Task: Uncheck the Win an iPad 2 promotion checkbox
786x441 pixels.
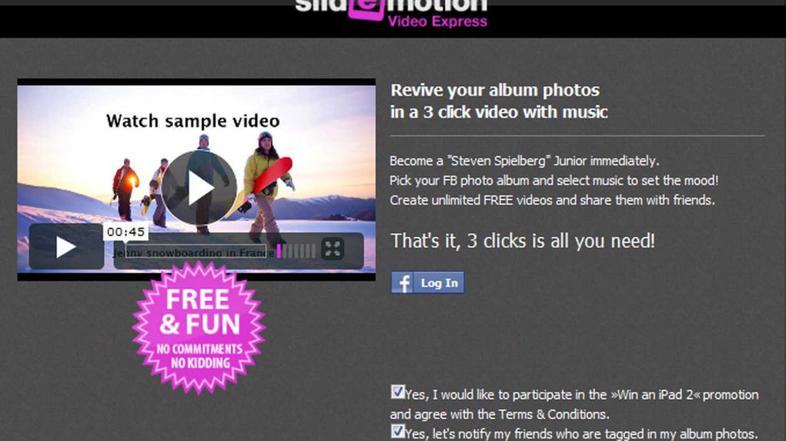Action: [398, 392]
